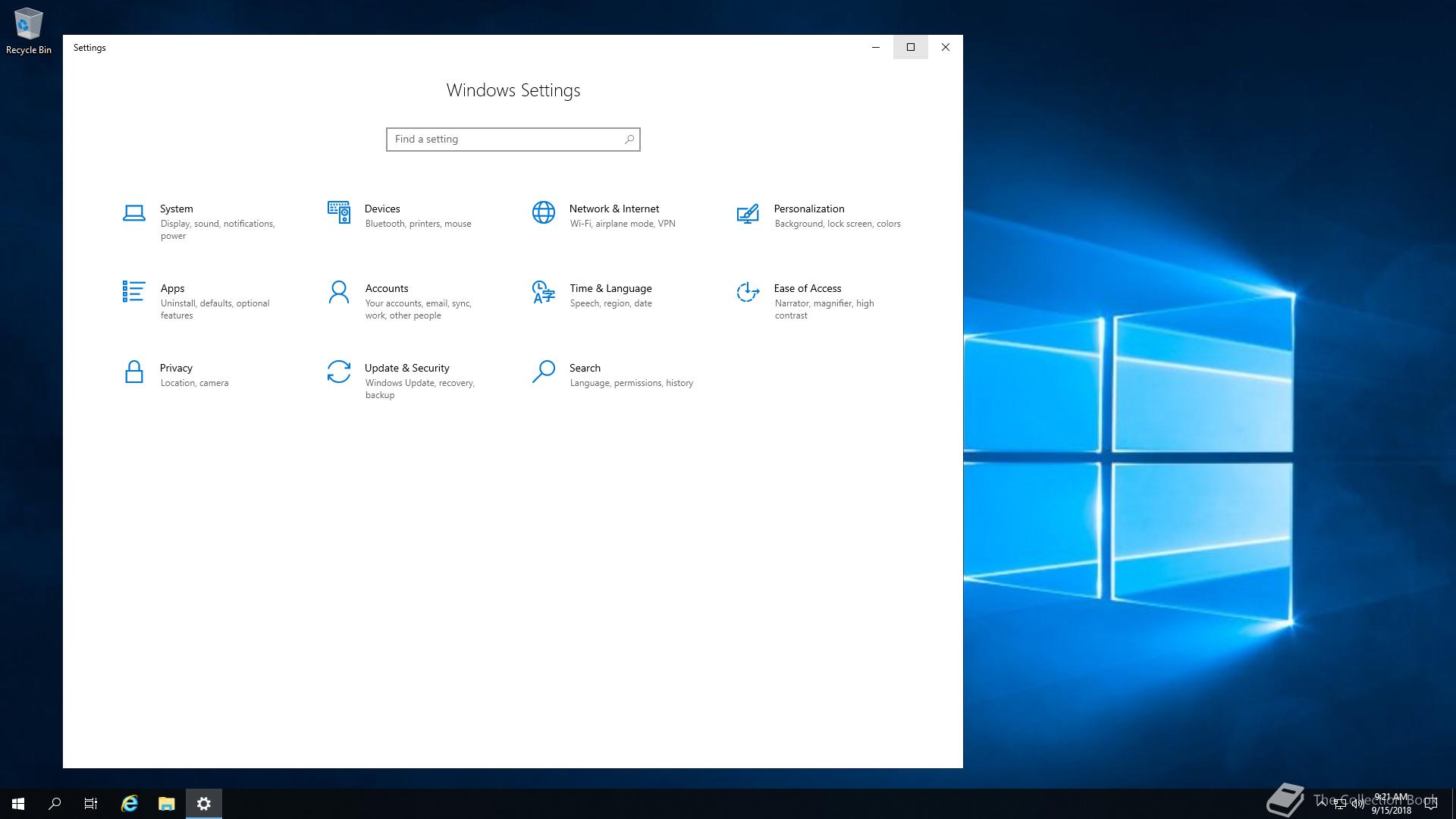This screenshot has width=1456, height=819.
Task: Click the Update & Security arrows icon
Action: 339,372
